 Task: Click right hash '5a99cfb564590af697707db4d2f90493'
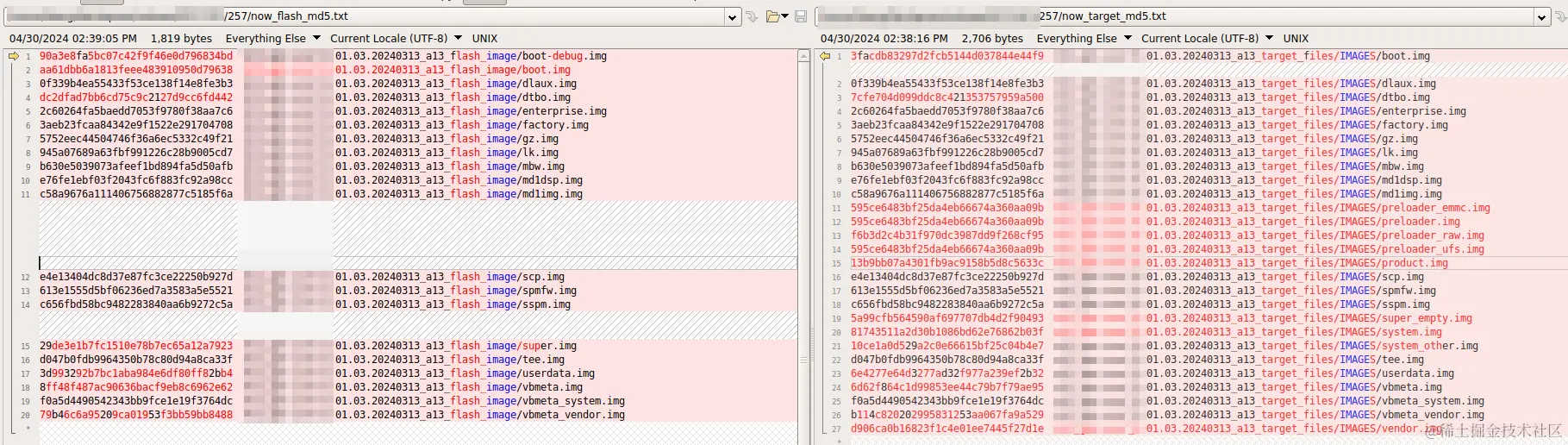[x=947, y=318]
